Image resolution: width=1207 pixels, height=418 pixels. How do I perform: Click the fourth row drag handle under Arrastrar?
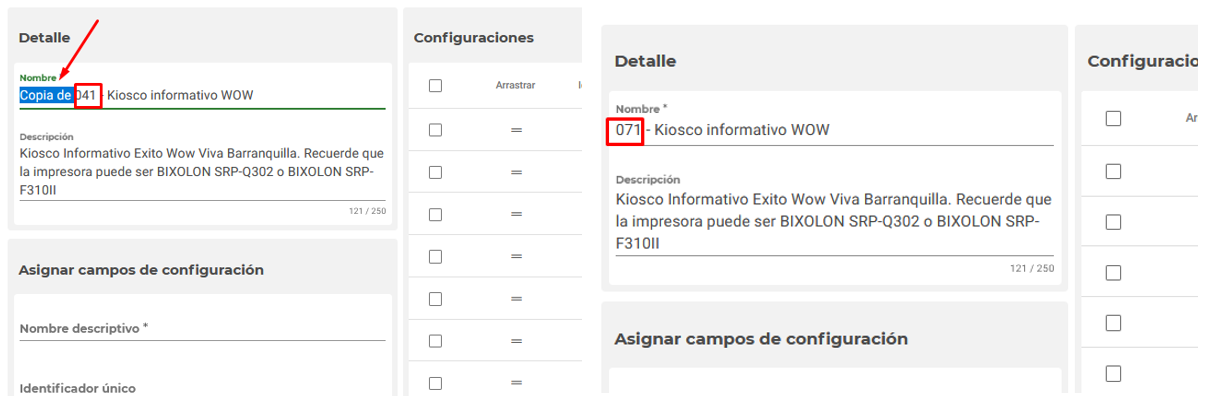coord(517,256)
